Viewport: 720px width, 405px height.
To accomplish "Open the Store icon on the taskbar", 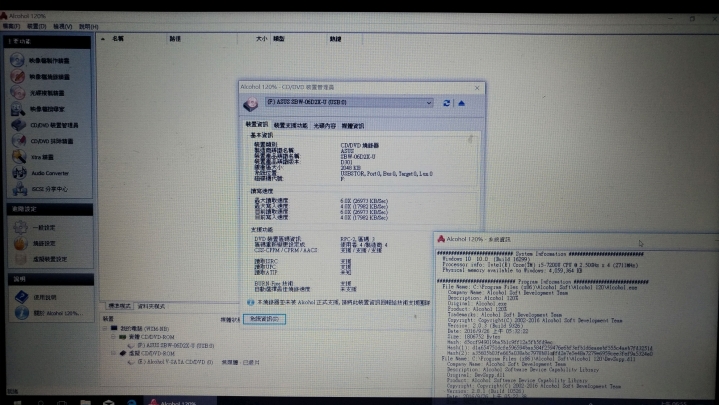I will click(x=108, y=402).
